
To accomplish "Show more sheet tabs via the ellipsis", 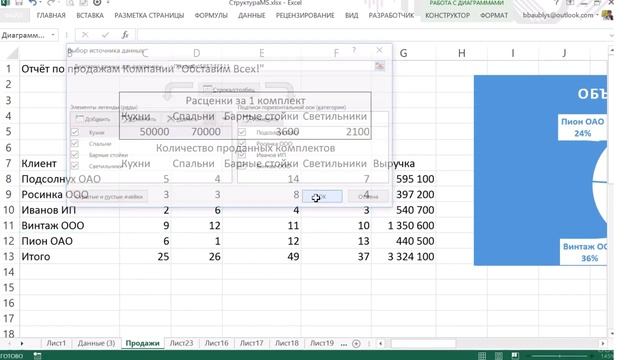I will point(344,344).
